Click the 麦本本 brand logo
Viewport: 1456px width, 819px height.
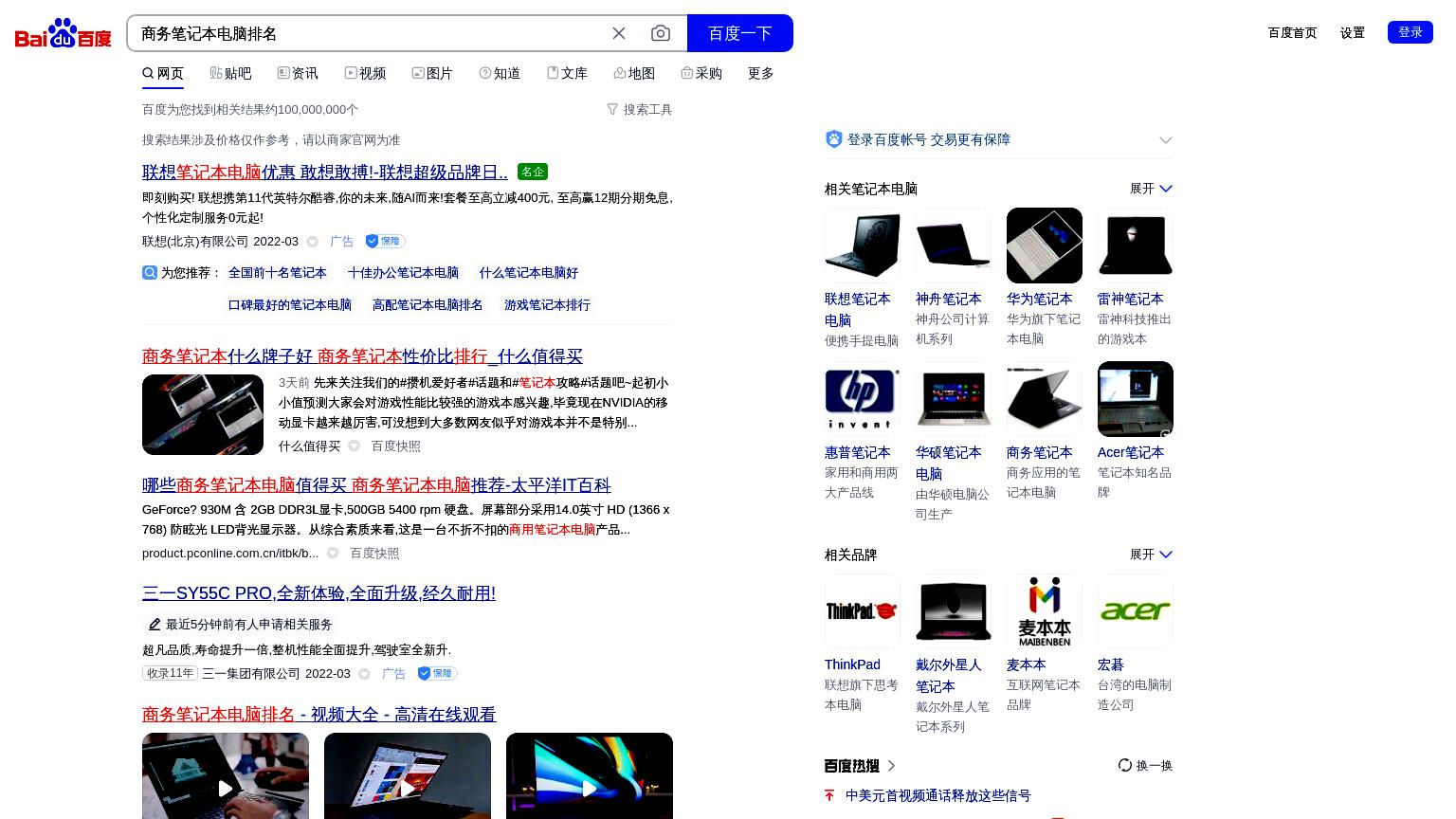click(1045, 611)
